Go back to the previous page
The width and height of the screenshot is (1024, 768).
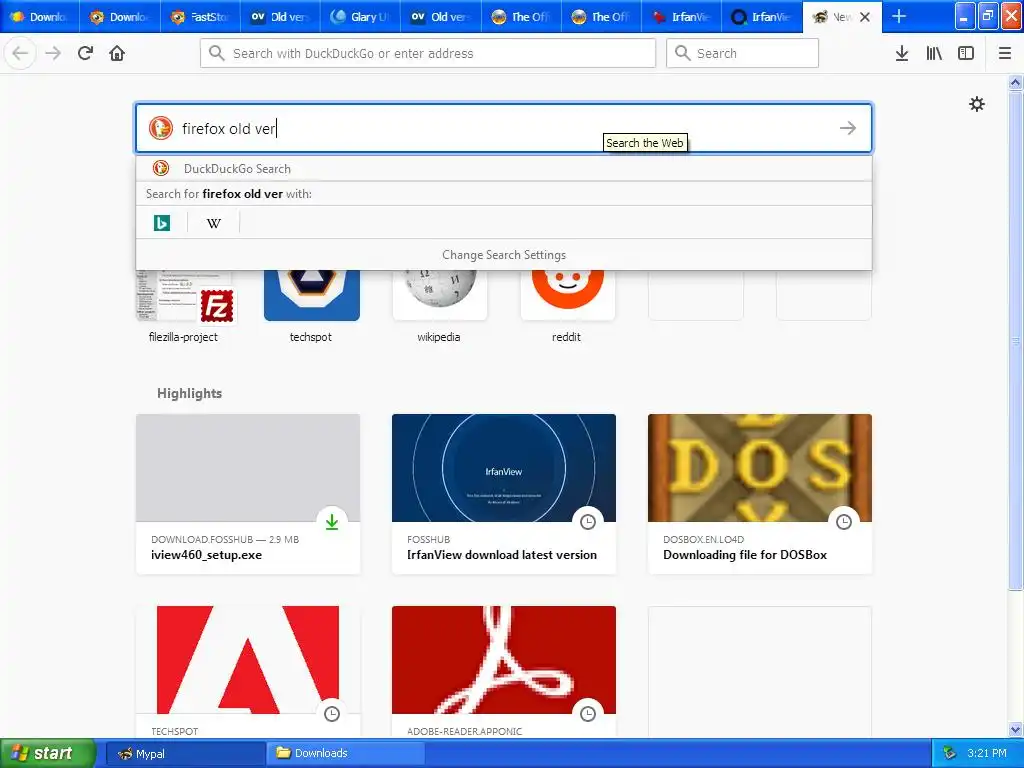[20, 53]
